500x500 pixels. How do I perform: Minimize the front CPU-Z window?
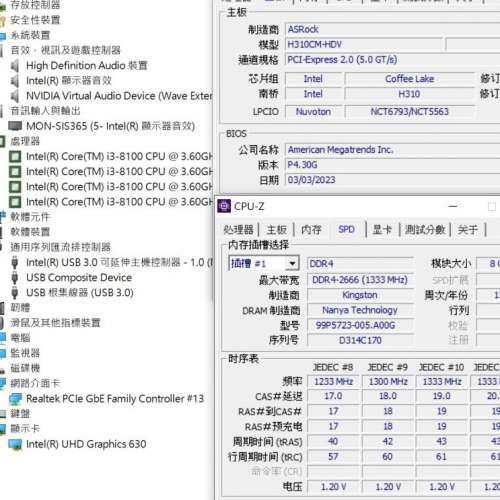pyautogui.click(x=453, y=207)
